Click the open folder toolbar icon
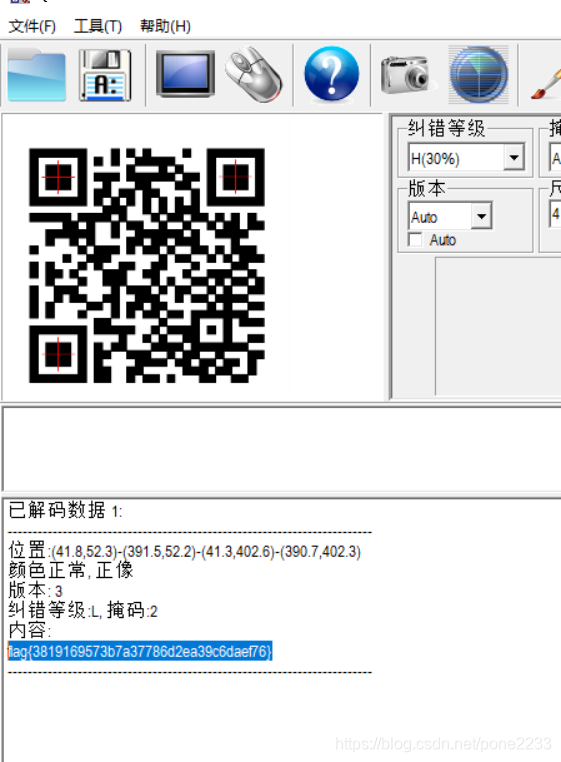Image resolution: width=561 pixels, height=762 pixels. [36, 75]
